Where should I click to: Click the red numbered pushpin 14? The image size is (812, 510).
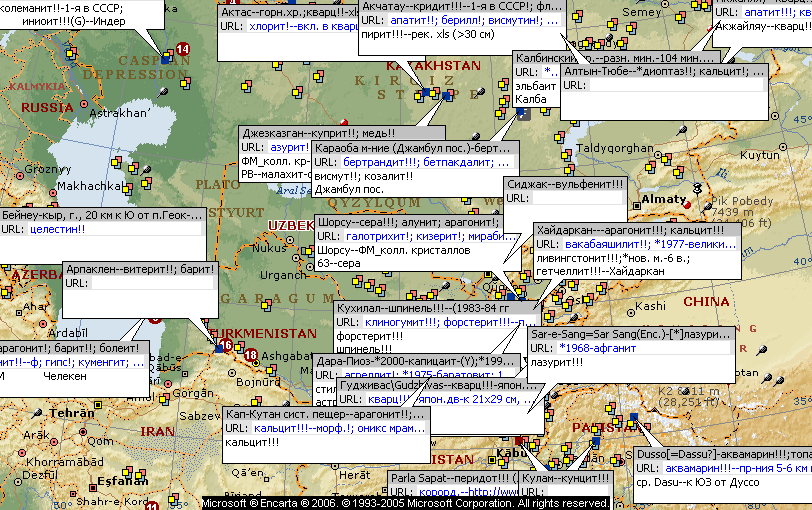pos(182,49)
